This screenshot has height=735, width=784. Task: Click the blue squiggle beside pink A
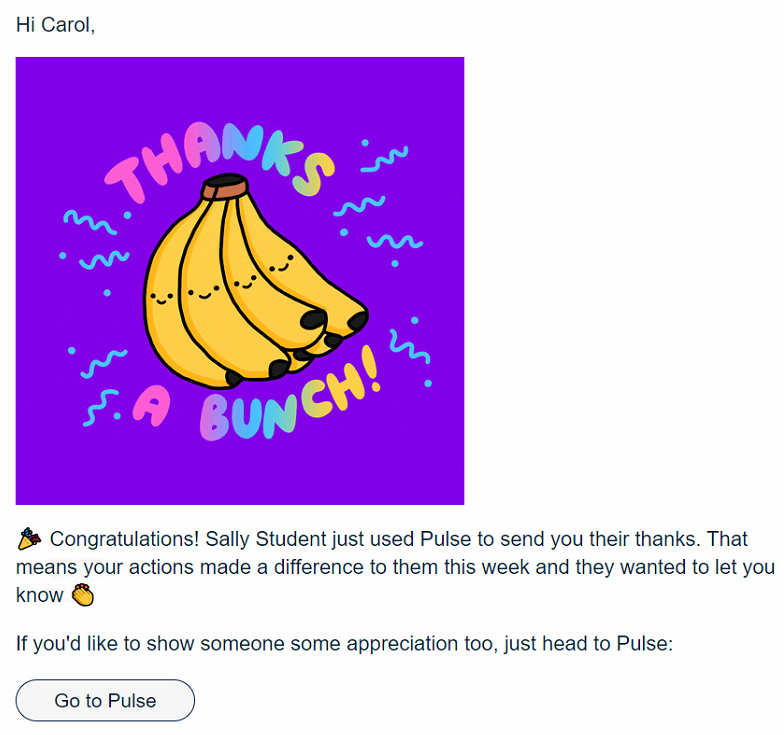[102, 407]
